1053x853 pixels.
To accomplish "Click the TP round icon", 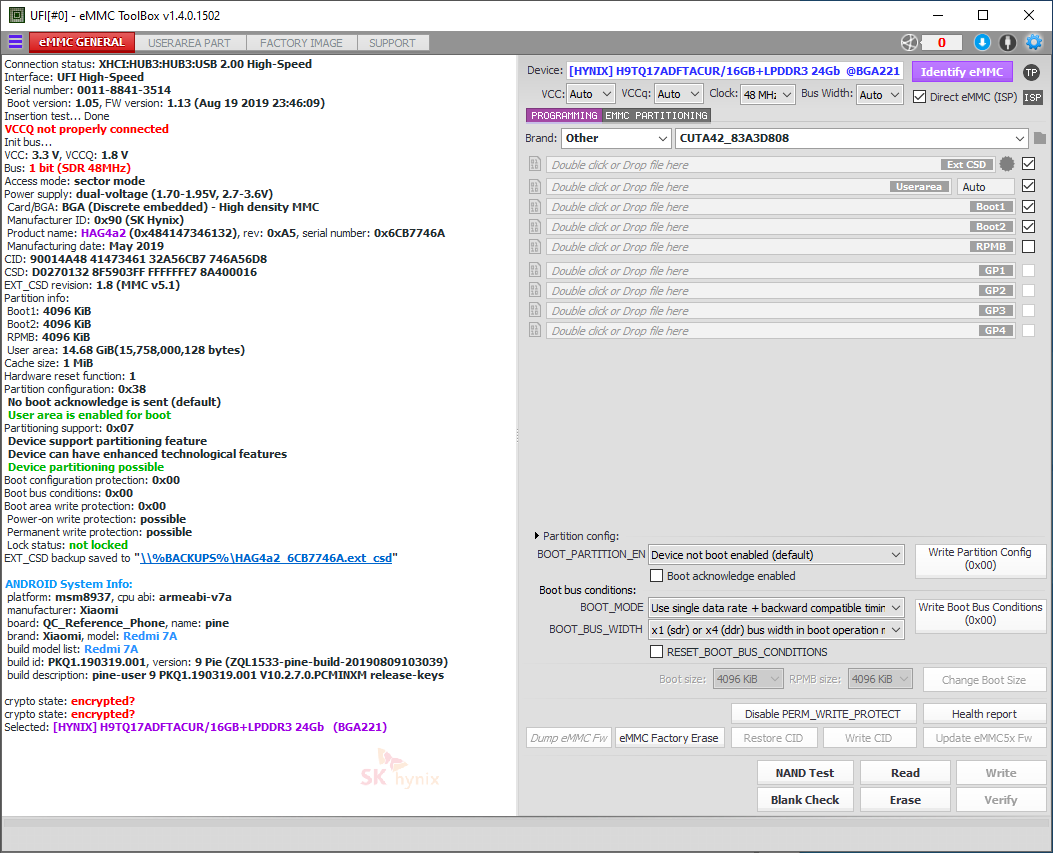I will [1032, 72].
